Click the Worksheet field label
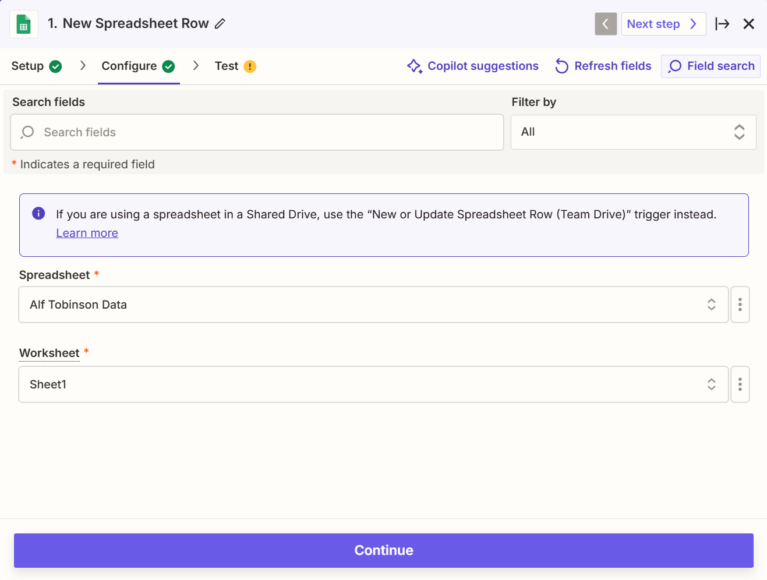The height and width of the screenshot is (580, 767). coord(49,353)
